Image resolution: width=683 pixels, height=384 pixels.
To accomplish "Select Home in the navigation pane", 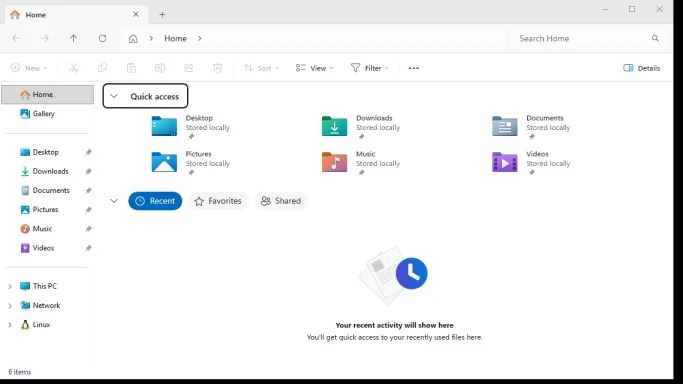I will point(47,94).
